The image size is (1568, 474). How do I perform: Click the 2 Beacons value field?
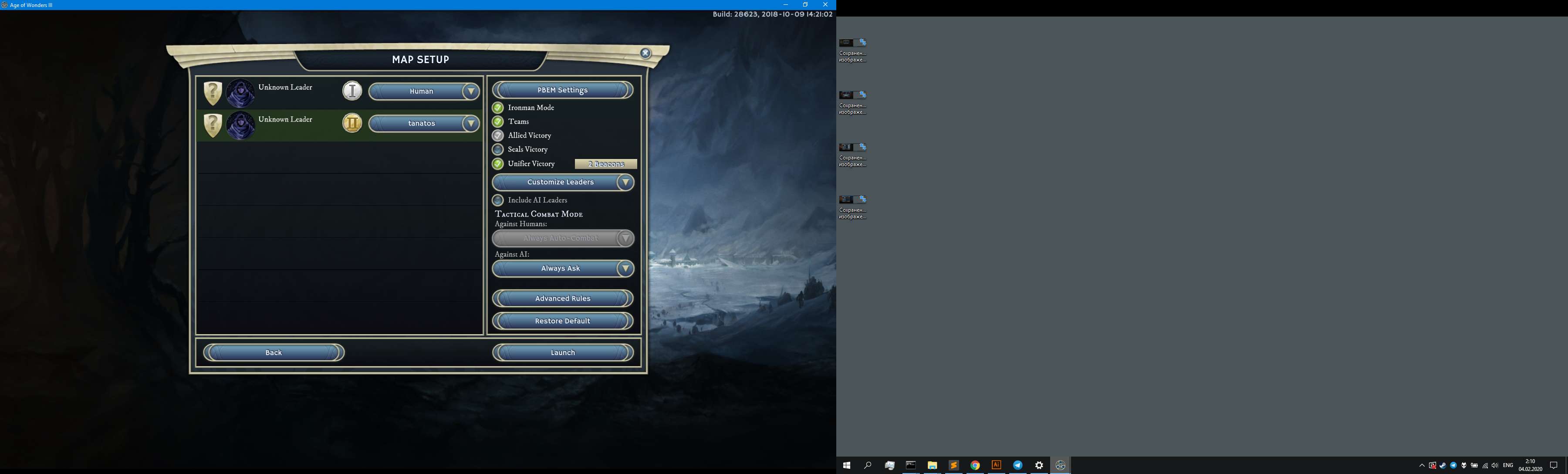(606, 164)
